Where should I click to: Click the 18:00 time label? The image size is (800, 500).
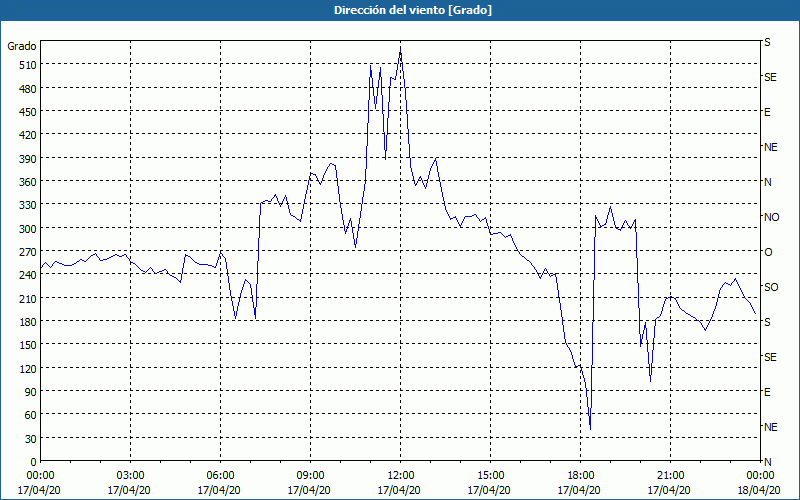pos(581,476)
